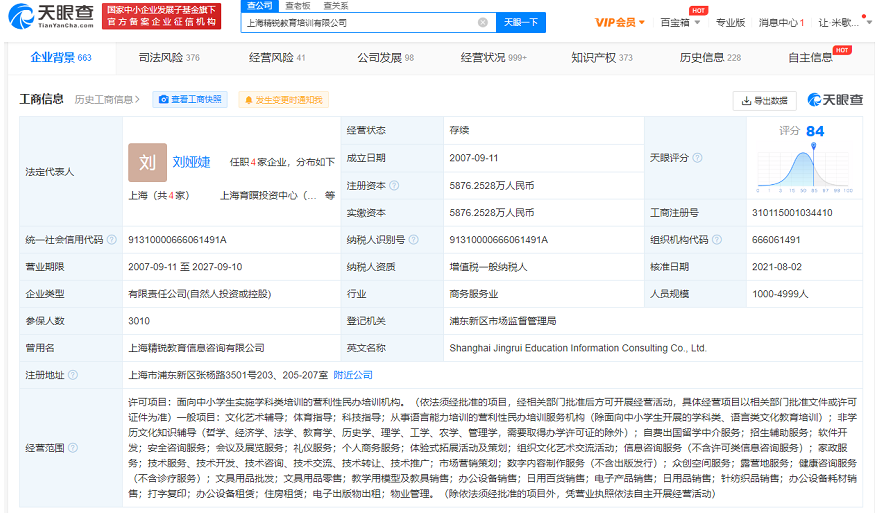Click the TianYanCha logo
876x520 pixels.
tap(51, 16)
